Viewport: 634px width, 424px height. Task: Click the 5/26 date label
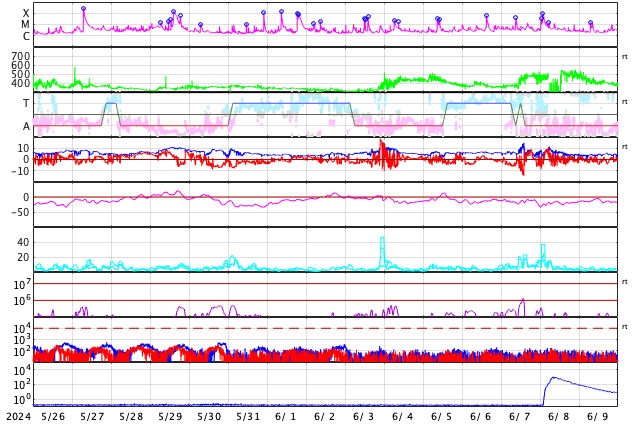(x=53, y=416)
